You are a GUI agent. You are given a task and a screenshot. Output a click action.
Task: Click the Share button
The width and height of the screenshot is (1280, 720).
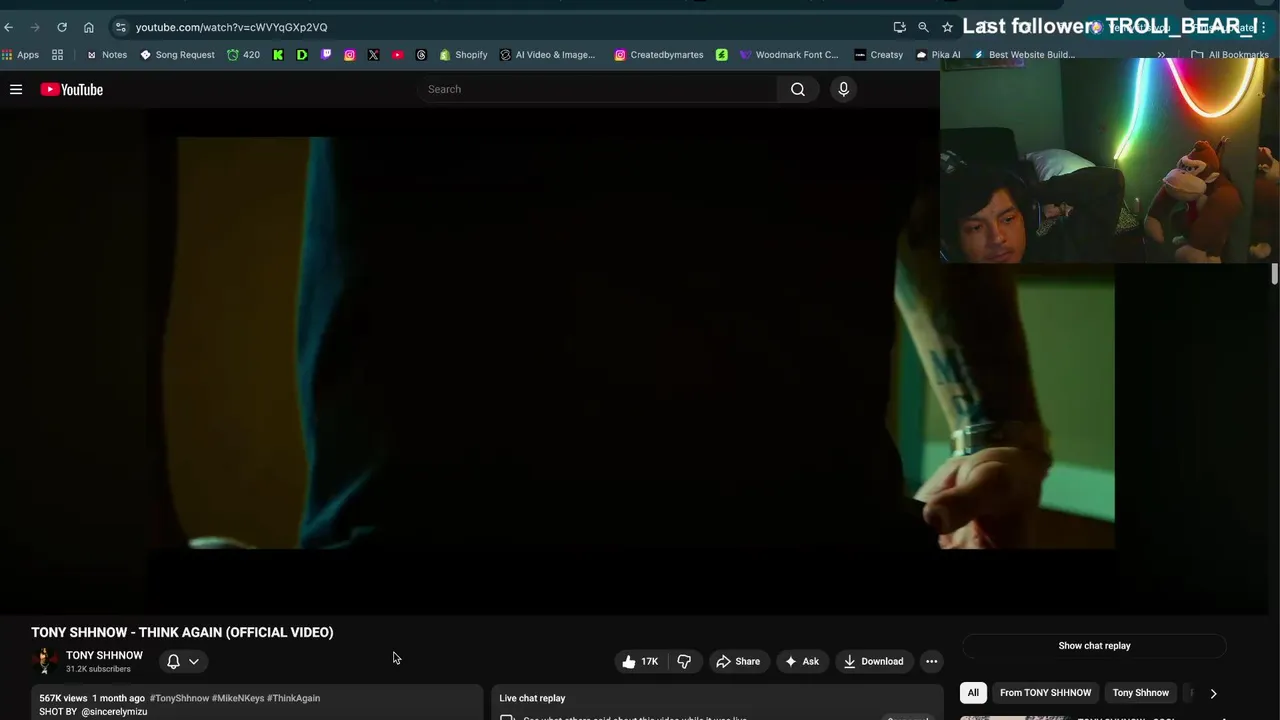738,661
